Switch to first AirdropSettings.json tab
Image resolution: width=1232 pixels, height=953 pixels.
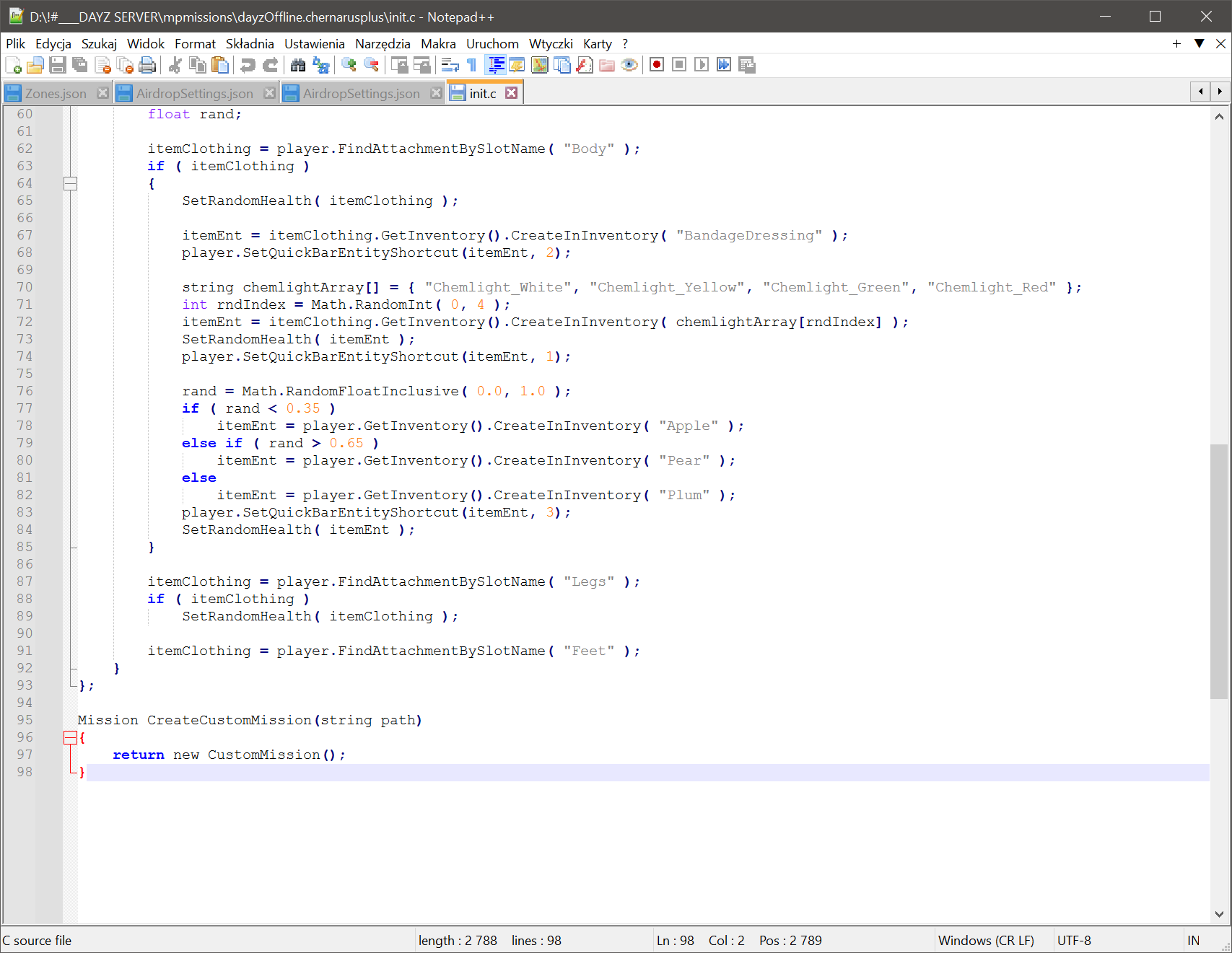[195, 93]
